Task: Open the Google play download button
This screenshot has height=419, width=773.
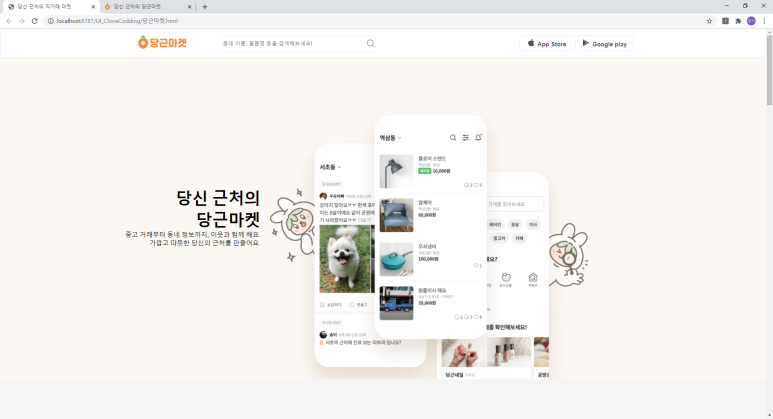Action: (x=605, y=43)
